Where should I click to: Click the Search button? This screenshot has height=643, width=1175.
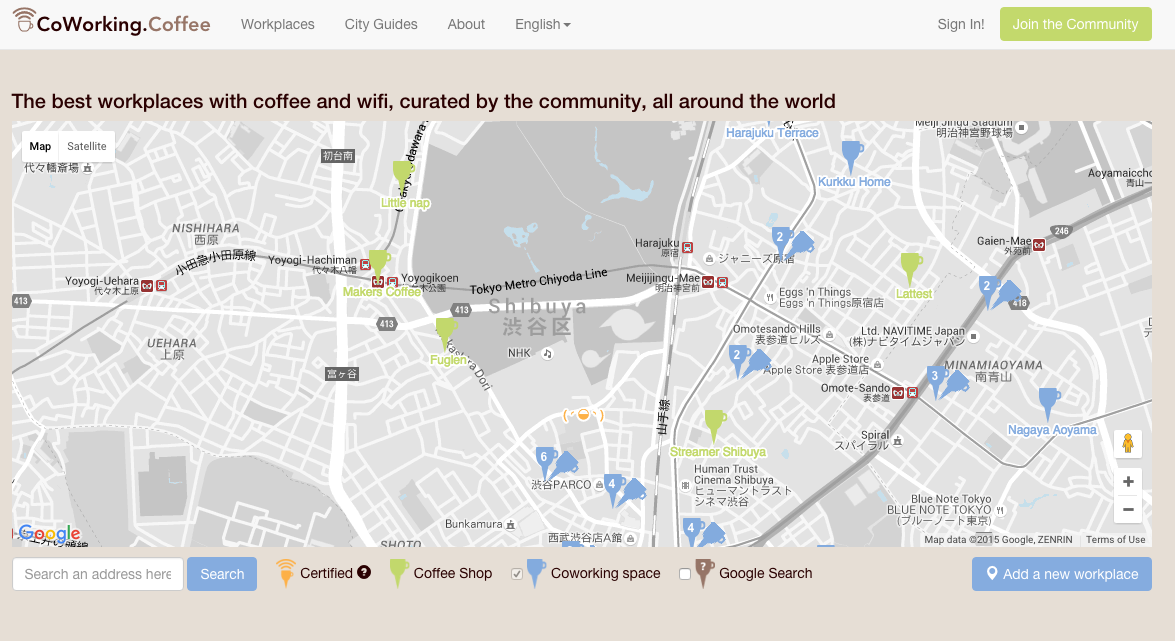pos(222,574)
